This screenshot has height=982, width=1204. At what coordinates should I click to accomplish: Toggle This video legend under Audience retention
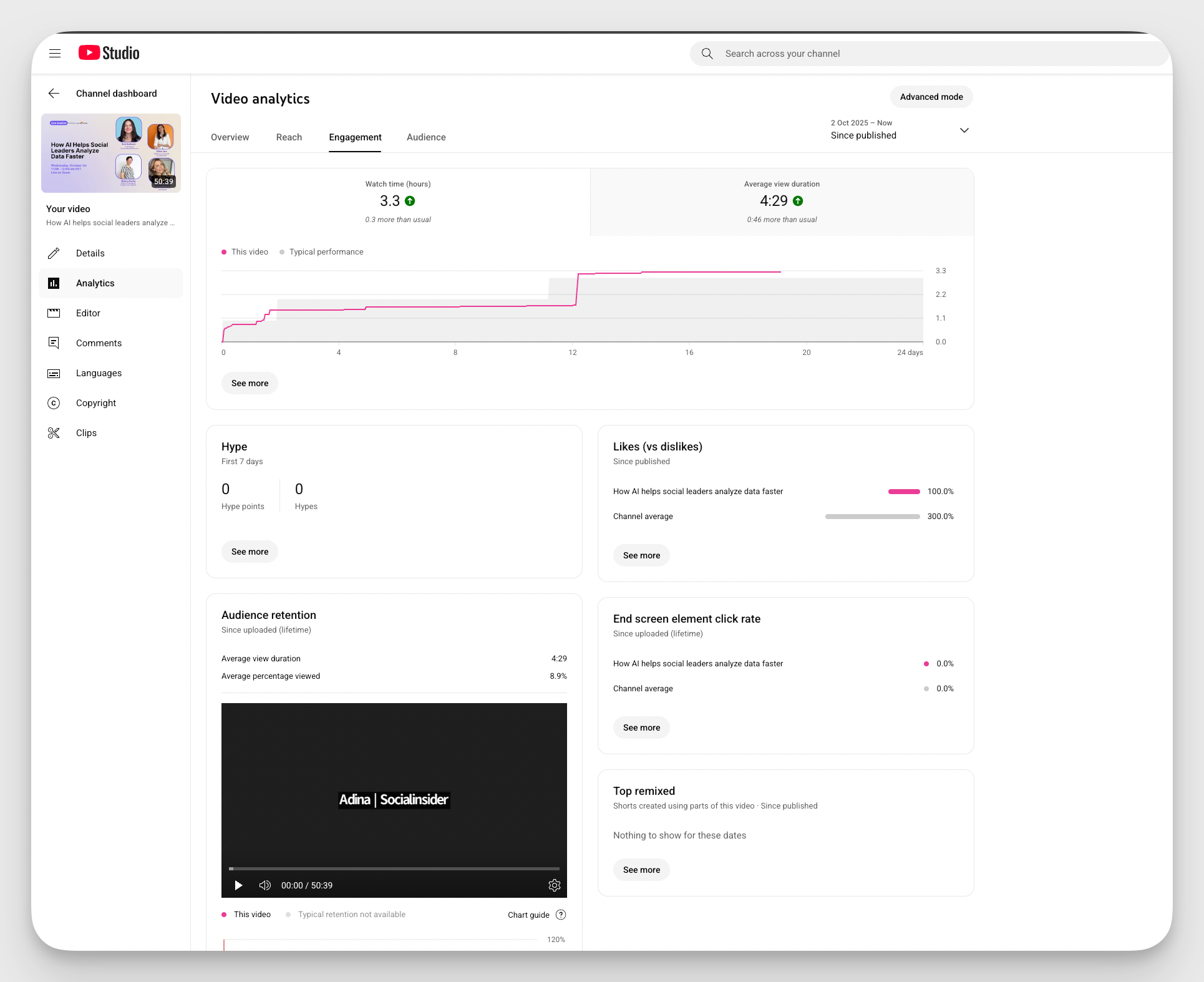(246, 915)
